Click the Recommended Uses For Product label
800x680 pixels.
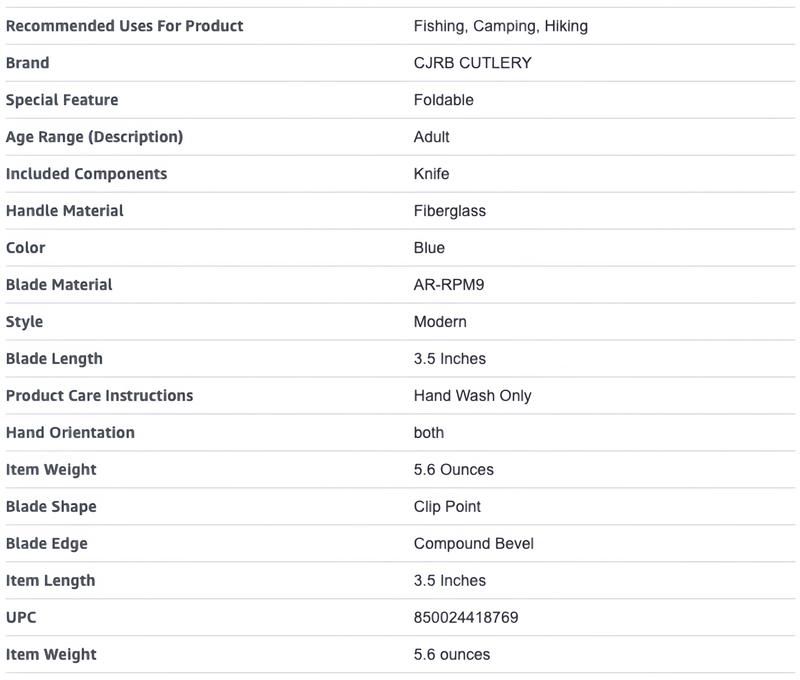(x=124, y=26)
